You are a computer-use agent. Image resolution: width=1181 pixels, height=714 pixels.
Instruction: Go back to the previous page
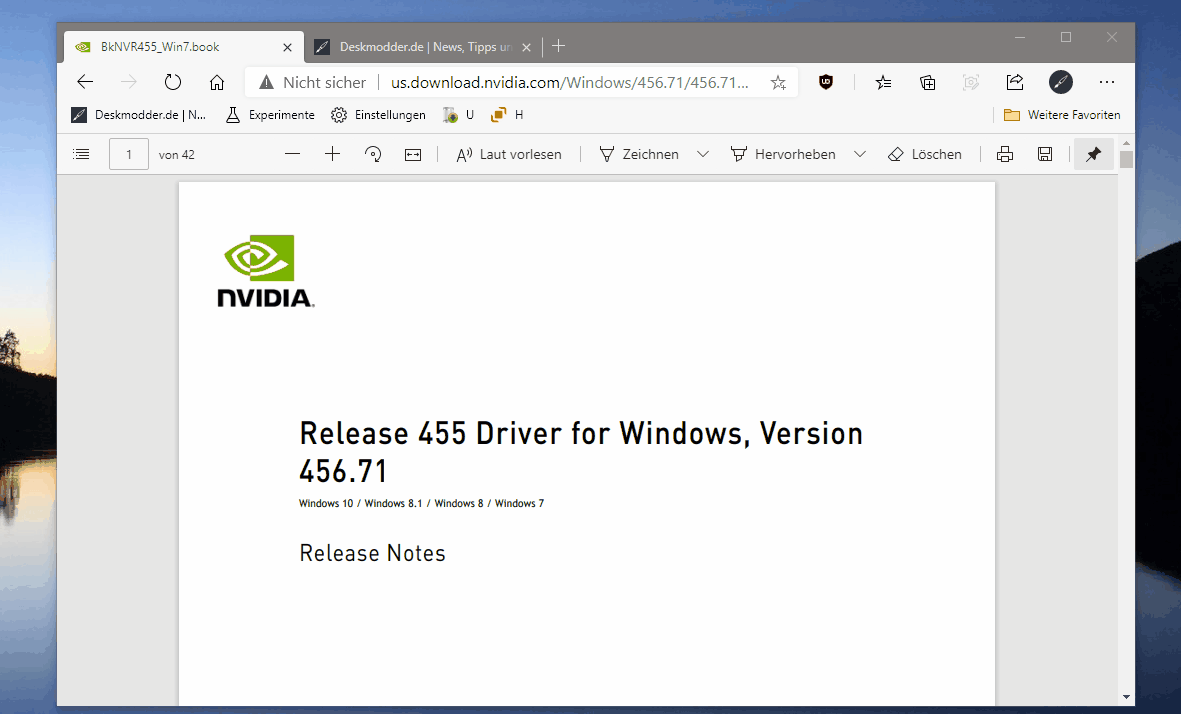(x=85, y=82)
